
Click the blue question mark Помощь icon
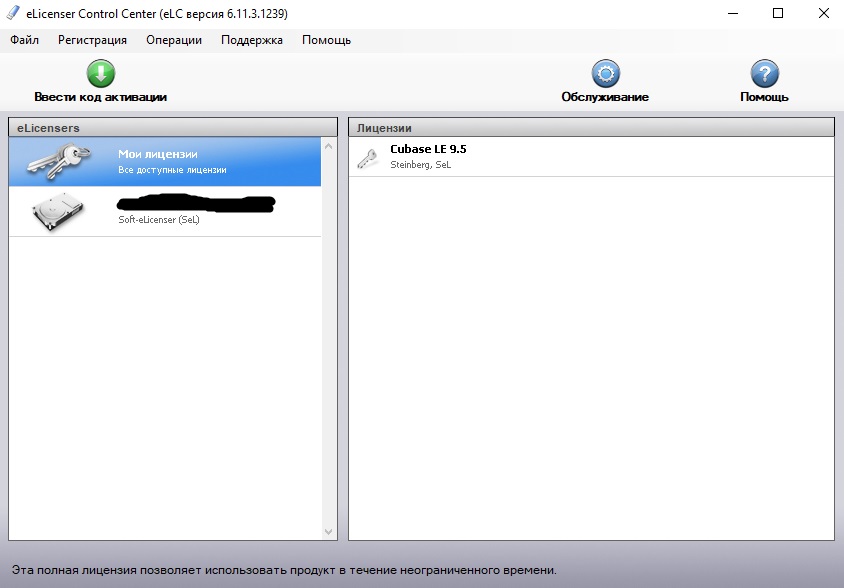click(764, 74)
